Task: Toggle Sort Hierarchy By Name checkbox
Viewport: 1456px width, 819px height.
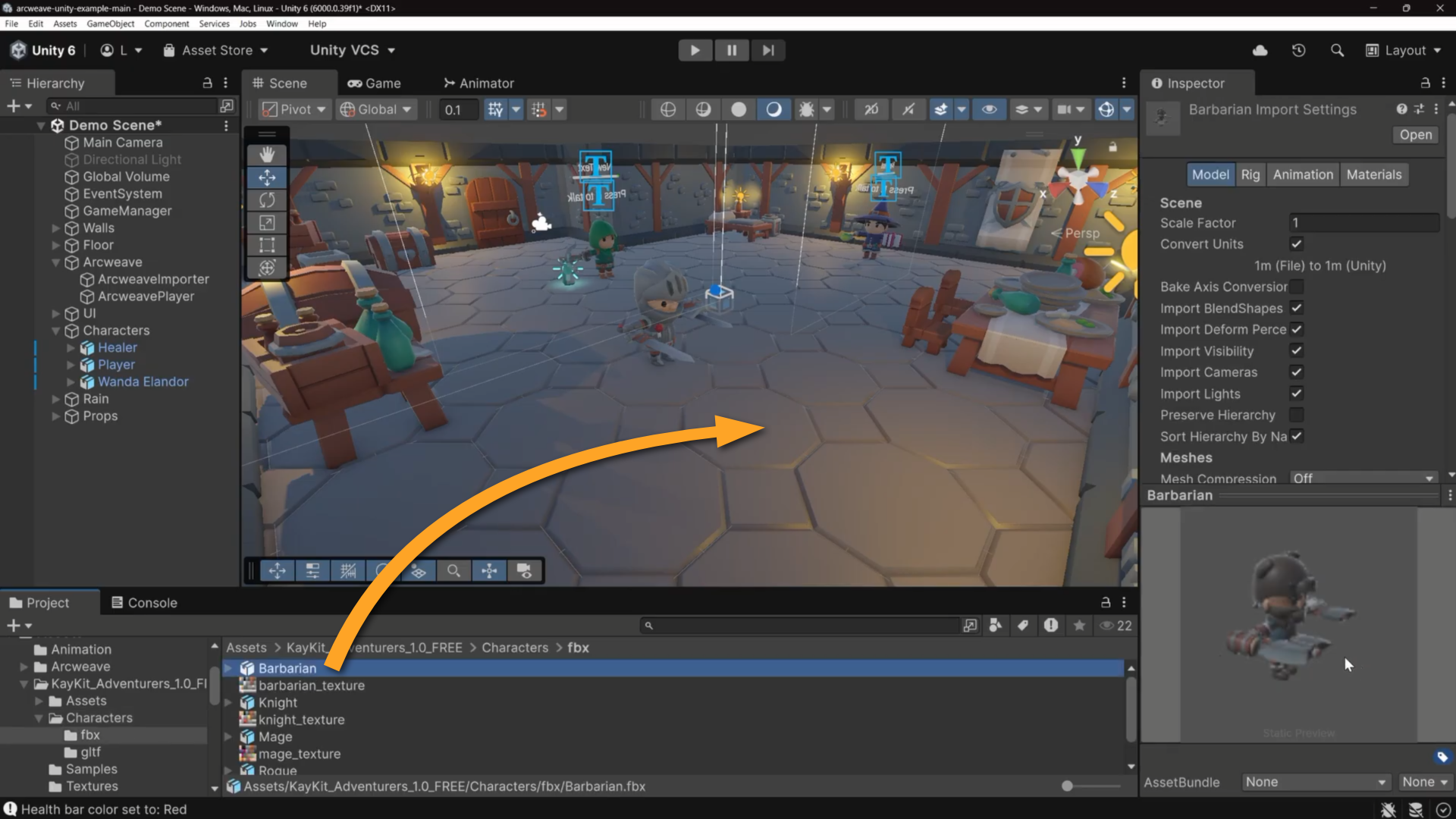Action: 1296,436
